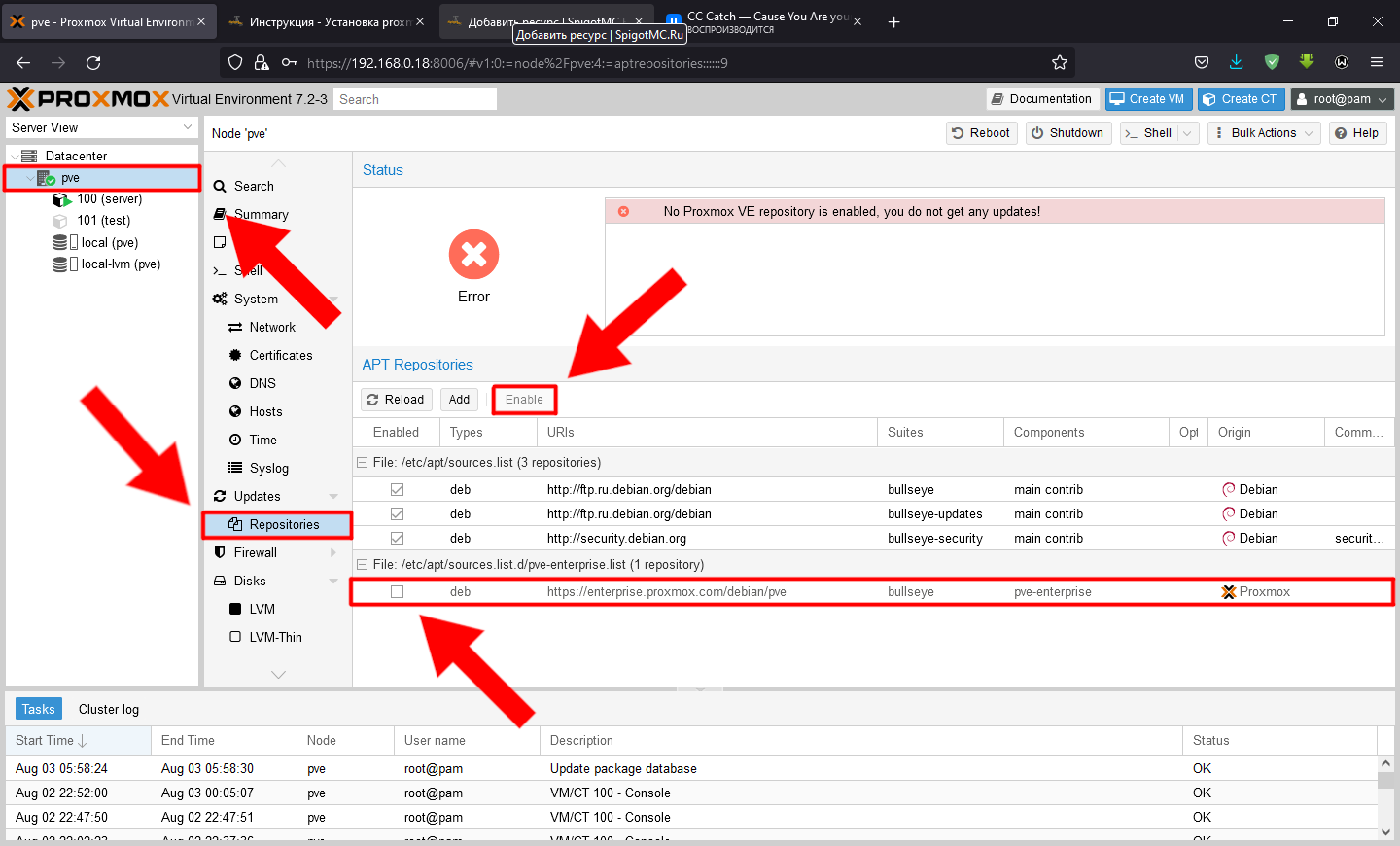Toggle checkbox for bullseye-updates repository
Image resolution: width=1400 pixels, height=846 pixels.
point(397,513)
